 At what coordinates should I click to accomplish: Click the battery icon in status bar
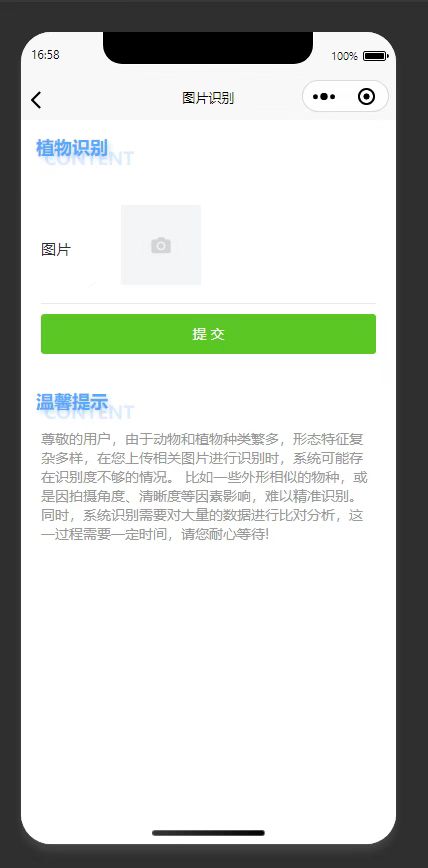pyautogui.click(x=375, y=56)
